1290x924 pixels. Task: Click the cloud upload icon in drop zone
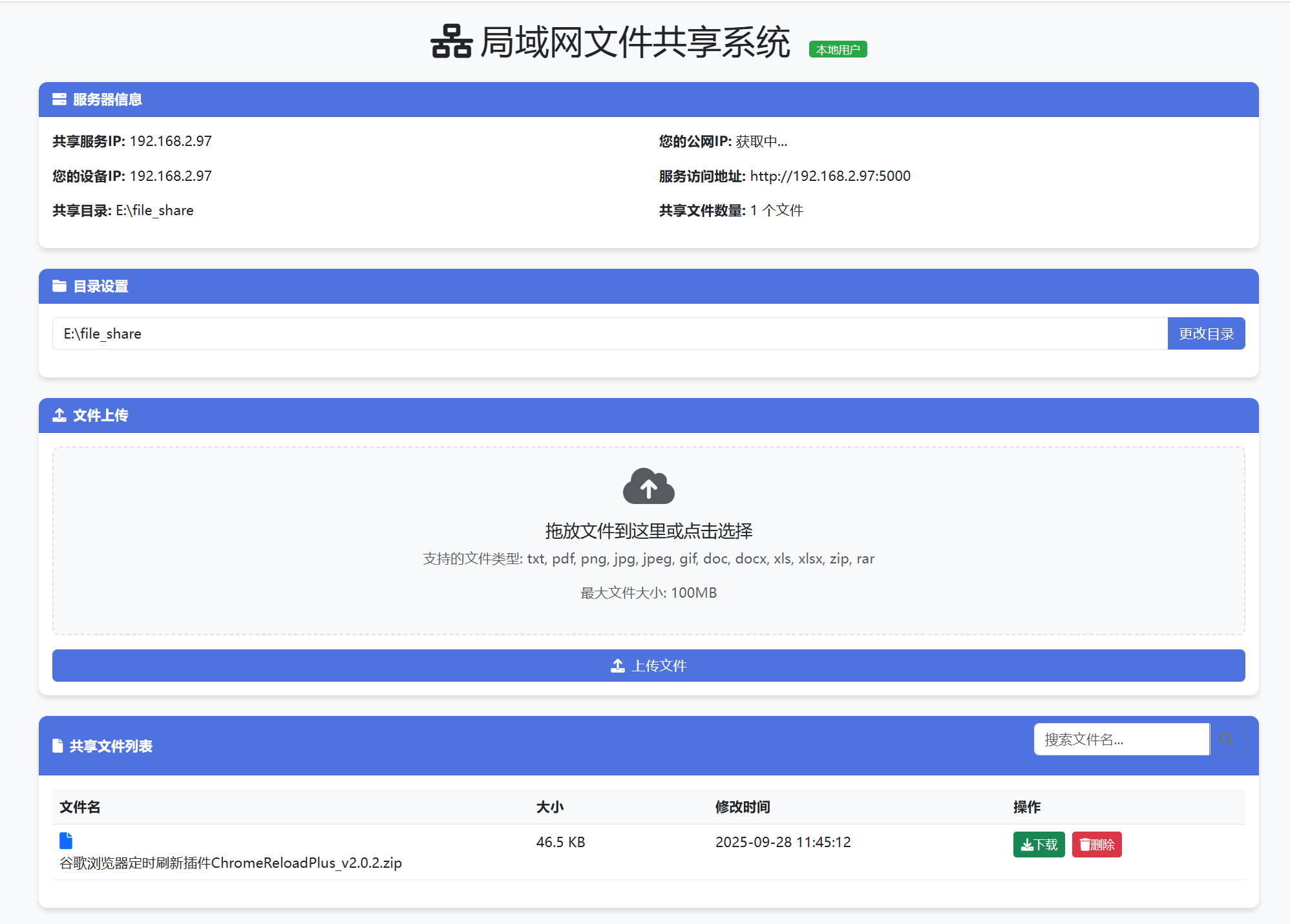[x=648, y=487]
